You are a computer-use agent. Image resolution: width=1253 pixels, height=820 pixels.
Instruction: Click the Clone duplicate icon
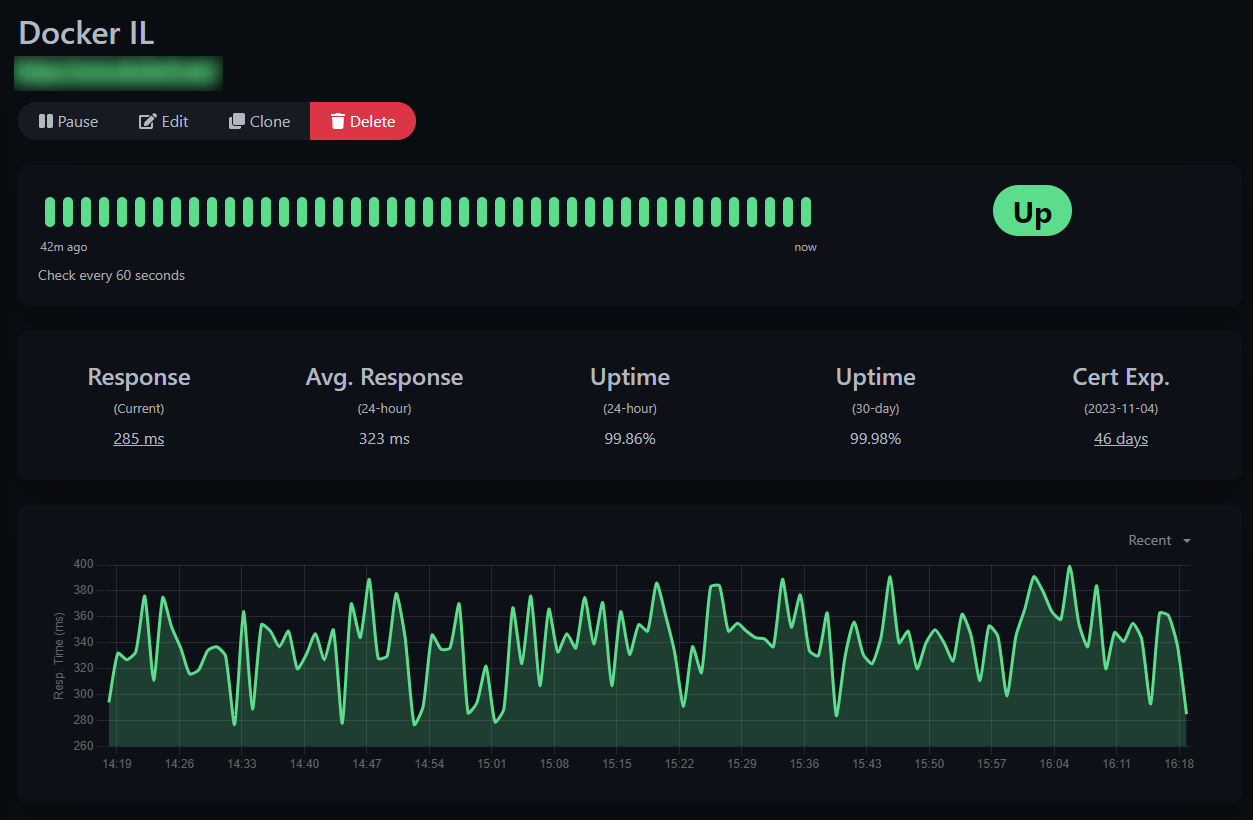click(236, 121)
